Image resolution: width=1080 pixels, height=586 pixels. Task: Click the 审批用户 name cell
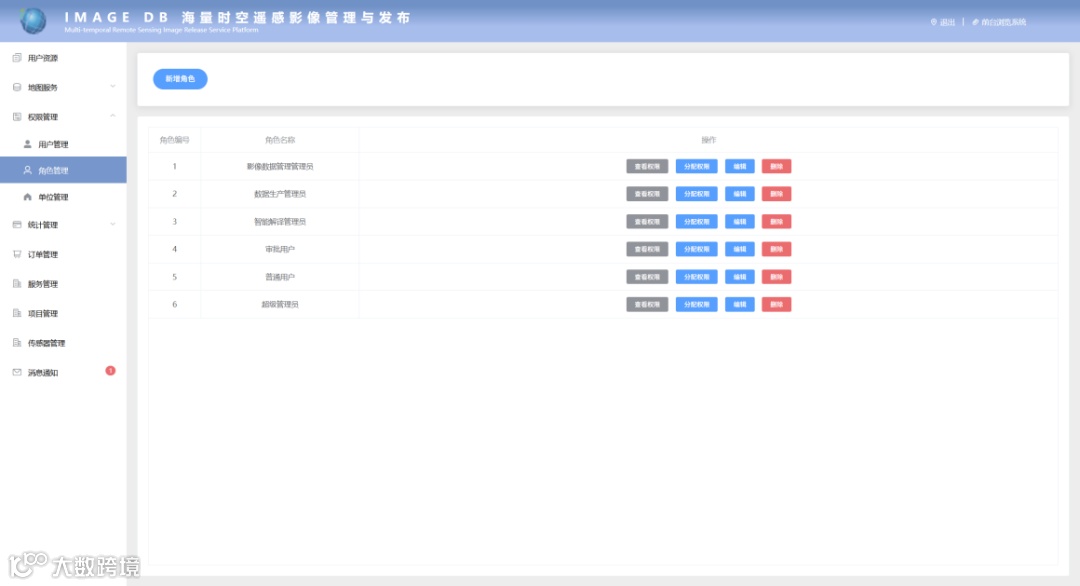[x=280, y=249]
